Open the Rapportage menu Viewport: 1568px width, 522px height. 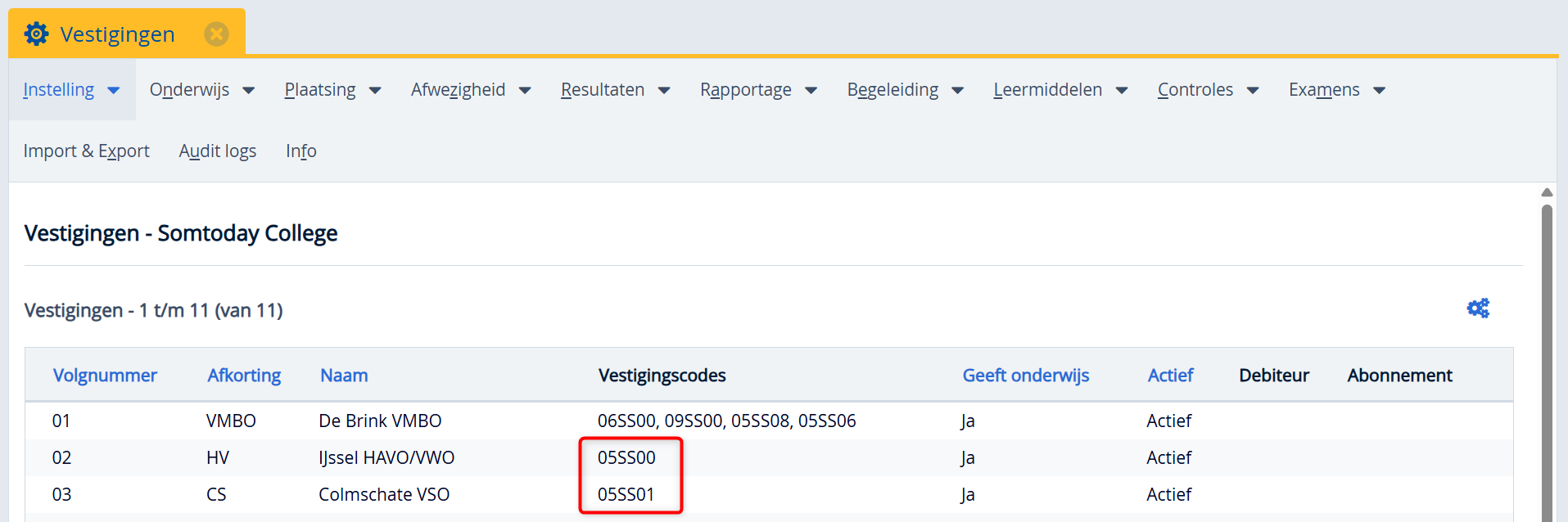tap(757, 90)
